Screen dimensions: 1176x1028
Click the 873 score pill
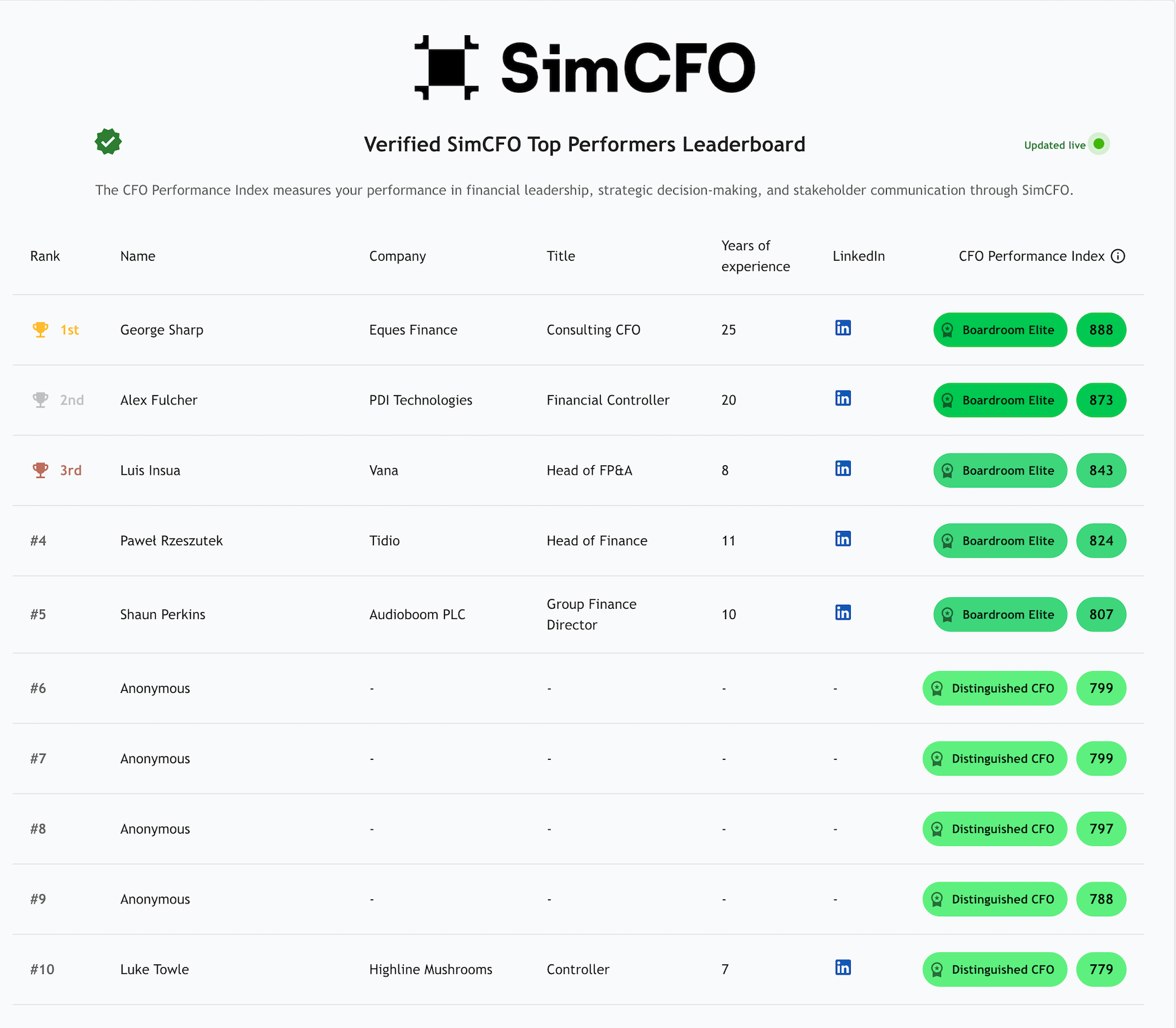(1101, 400)
